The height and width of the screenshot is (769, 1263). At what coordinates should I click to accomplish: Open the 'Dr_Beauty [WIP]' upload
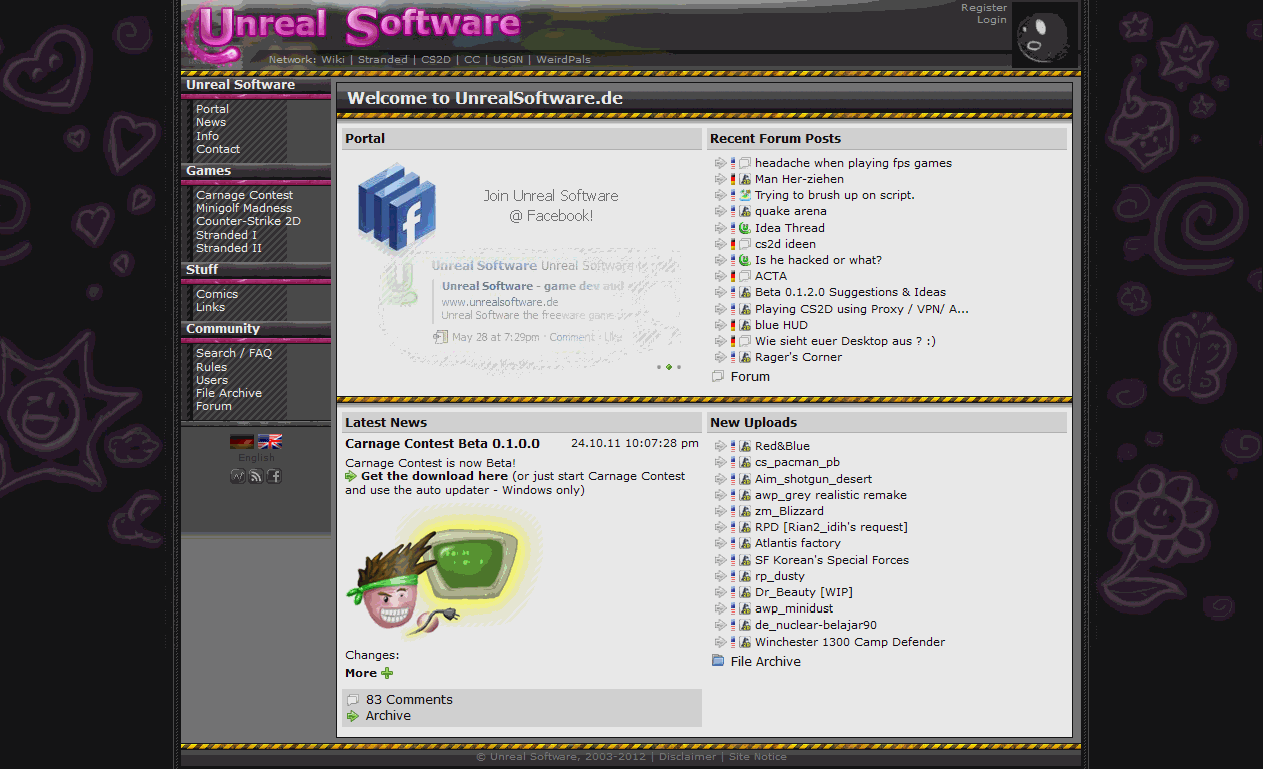click(x=804, y=592)
